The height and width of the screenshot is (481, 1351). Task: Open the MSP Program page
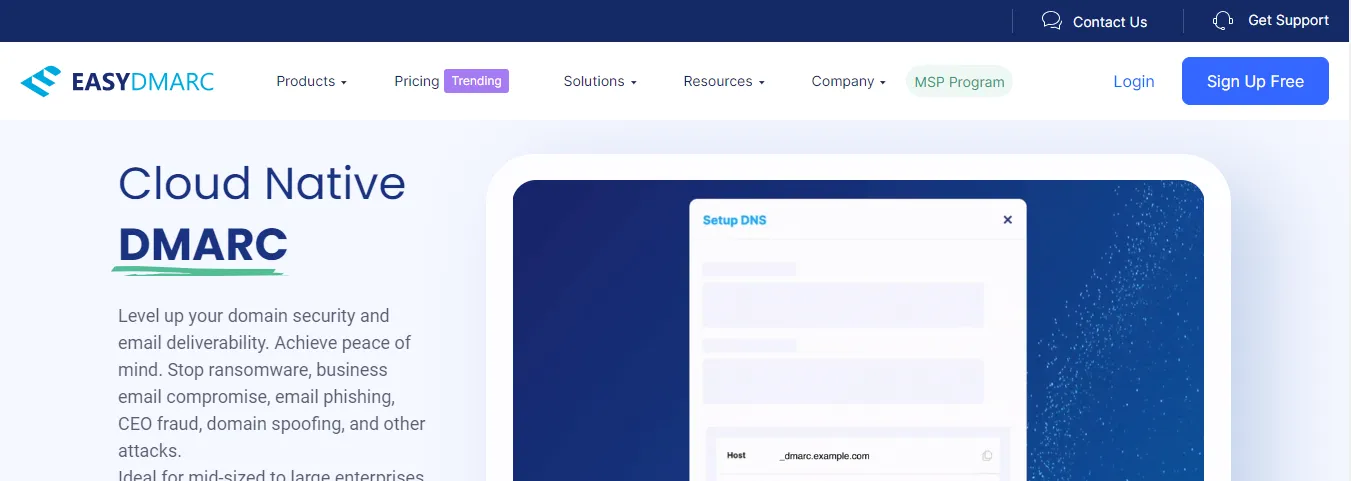(959, 82)
